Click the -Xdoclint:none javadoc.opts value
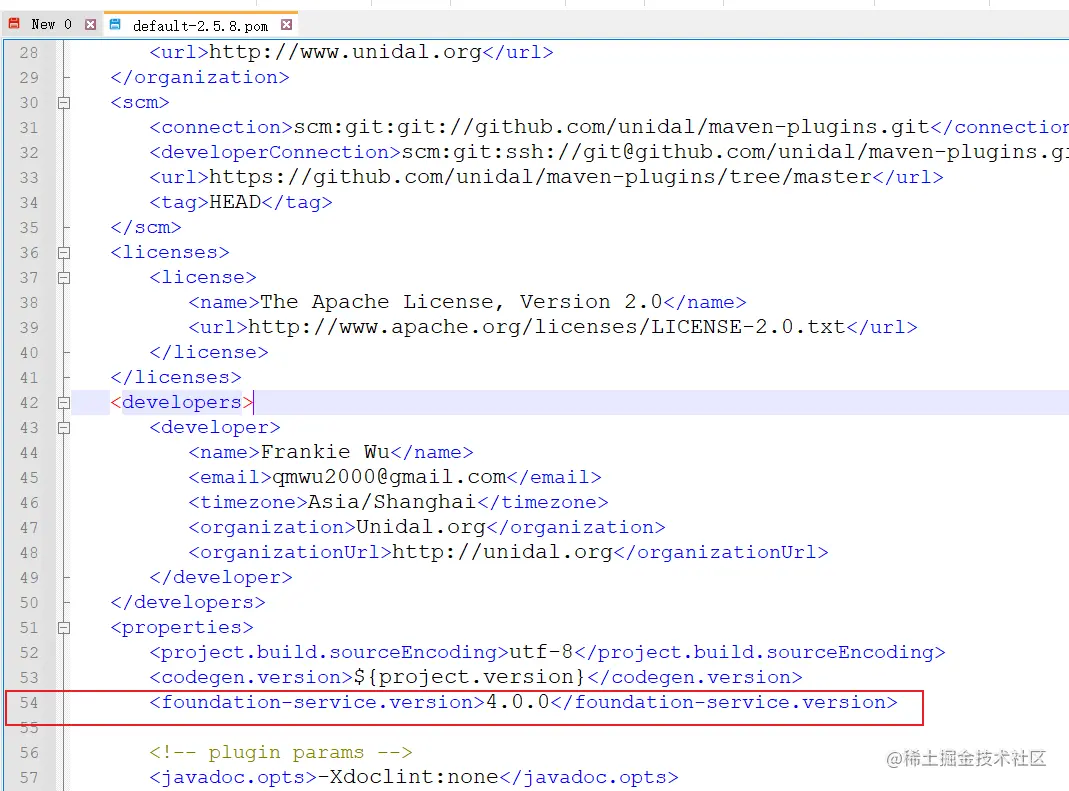Viewport: 1069px width, 791px height. 408,777
